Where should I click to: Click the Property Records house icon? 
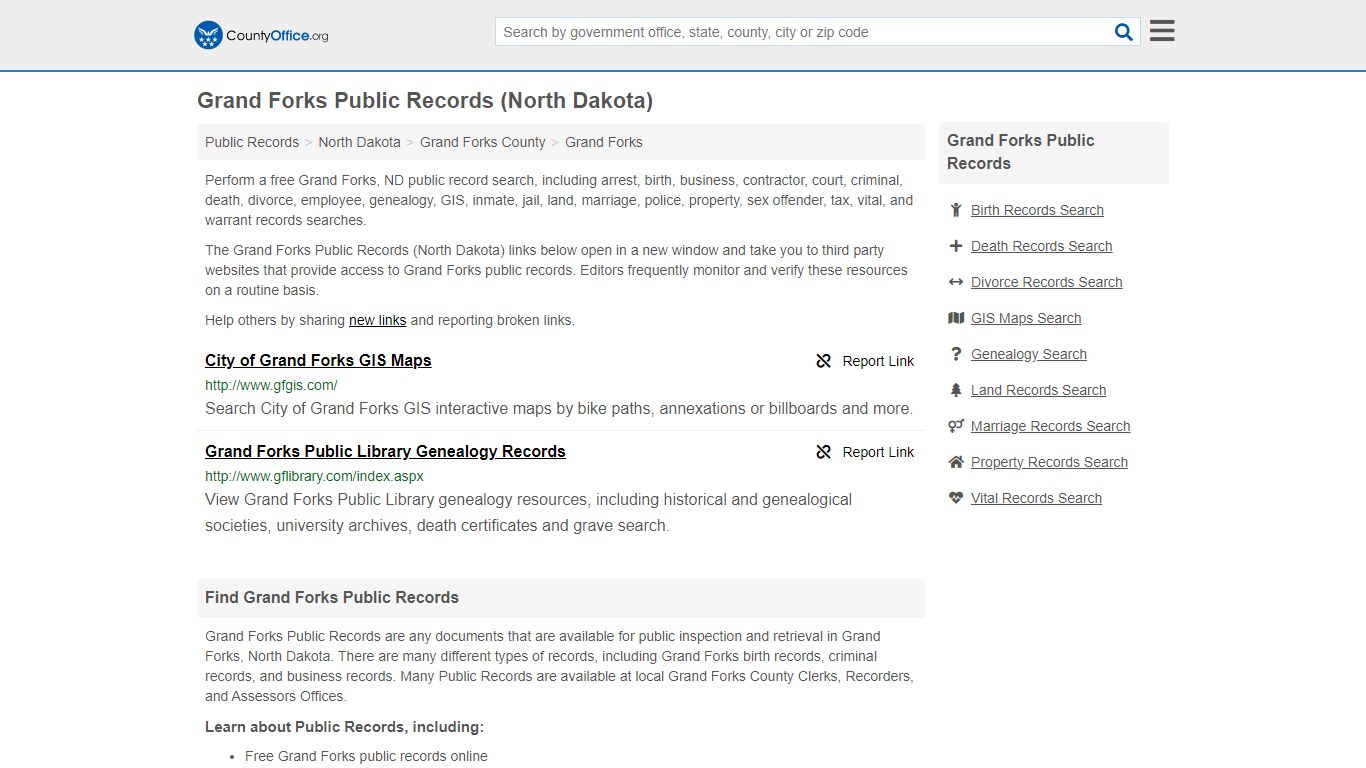(956, 462)
